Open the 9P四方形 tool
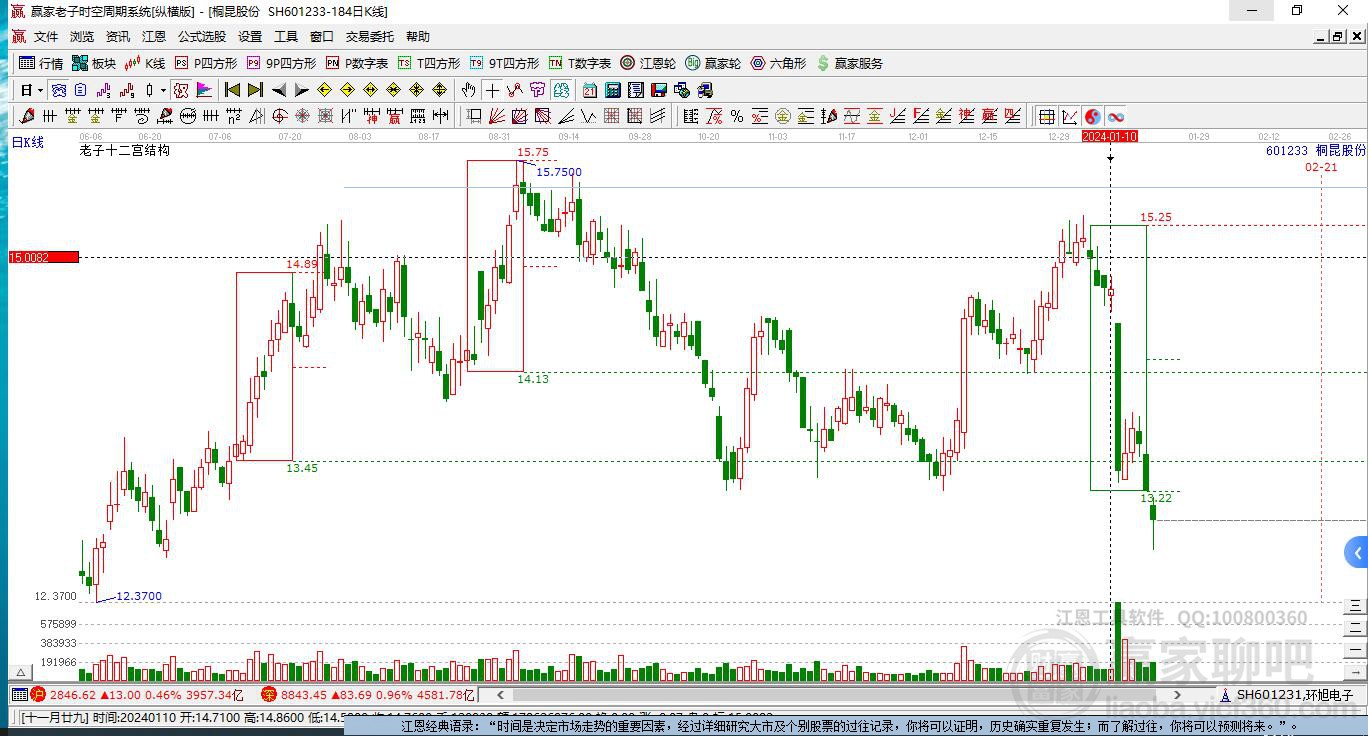1368x736 pixels. pos(281,63)
